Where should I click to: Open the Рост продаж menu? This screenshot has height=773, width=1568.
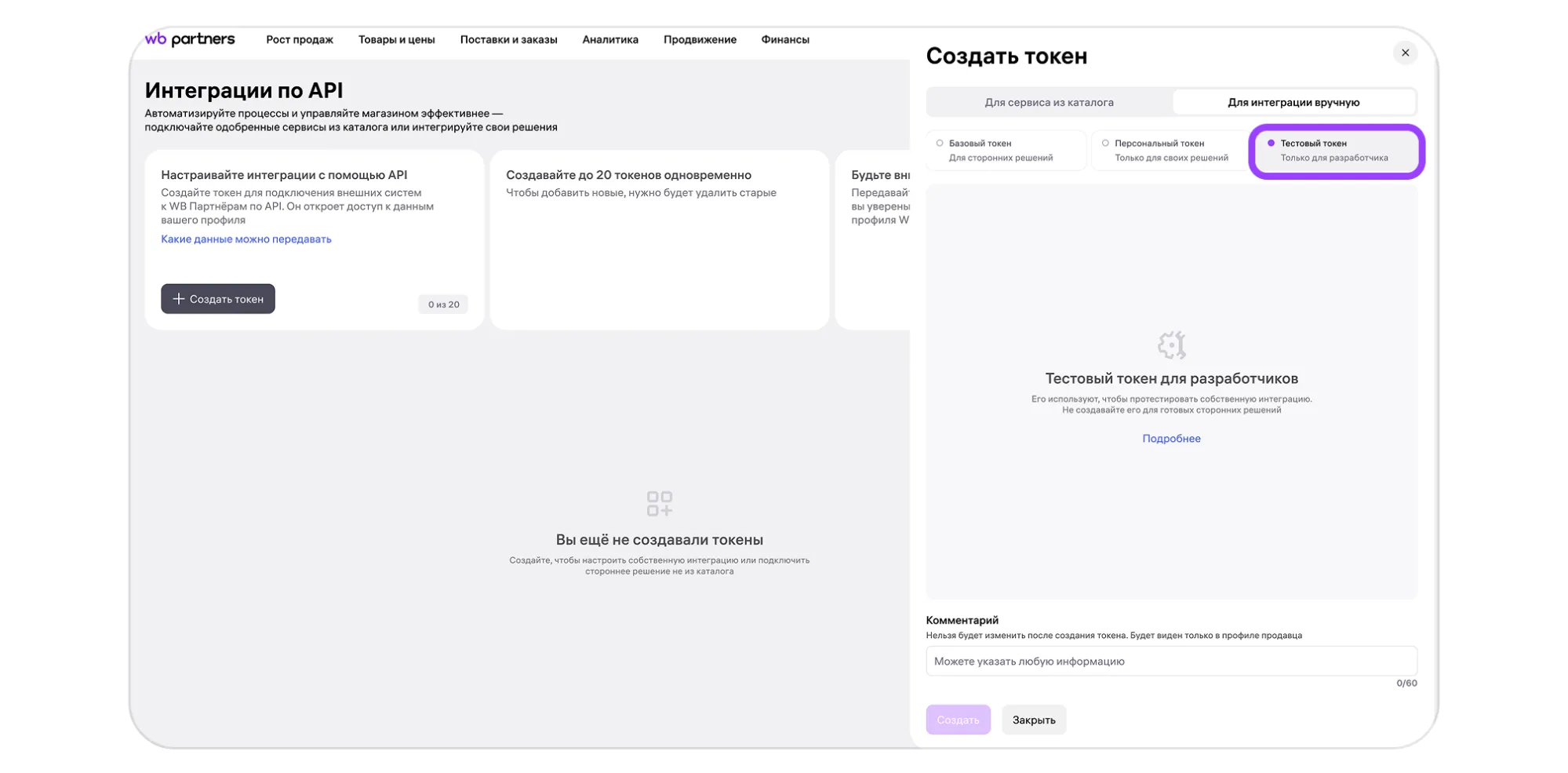(299, 39)
